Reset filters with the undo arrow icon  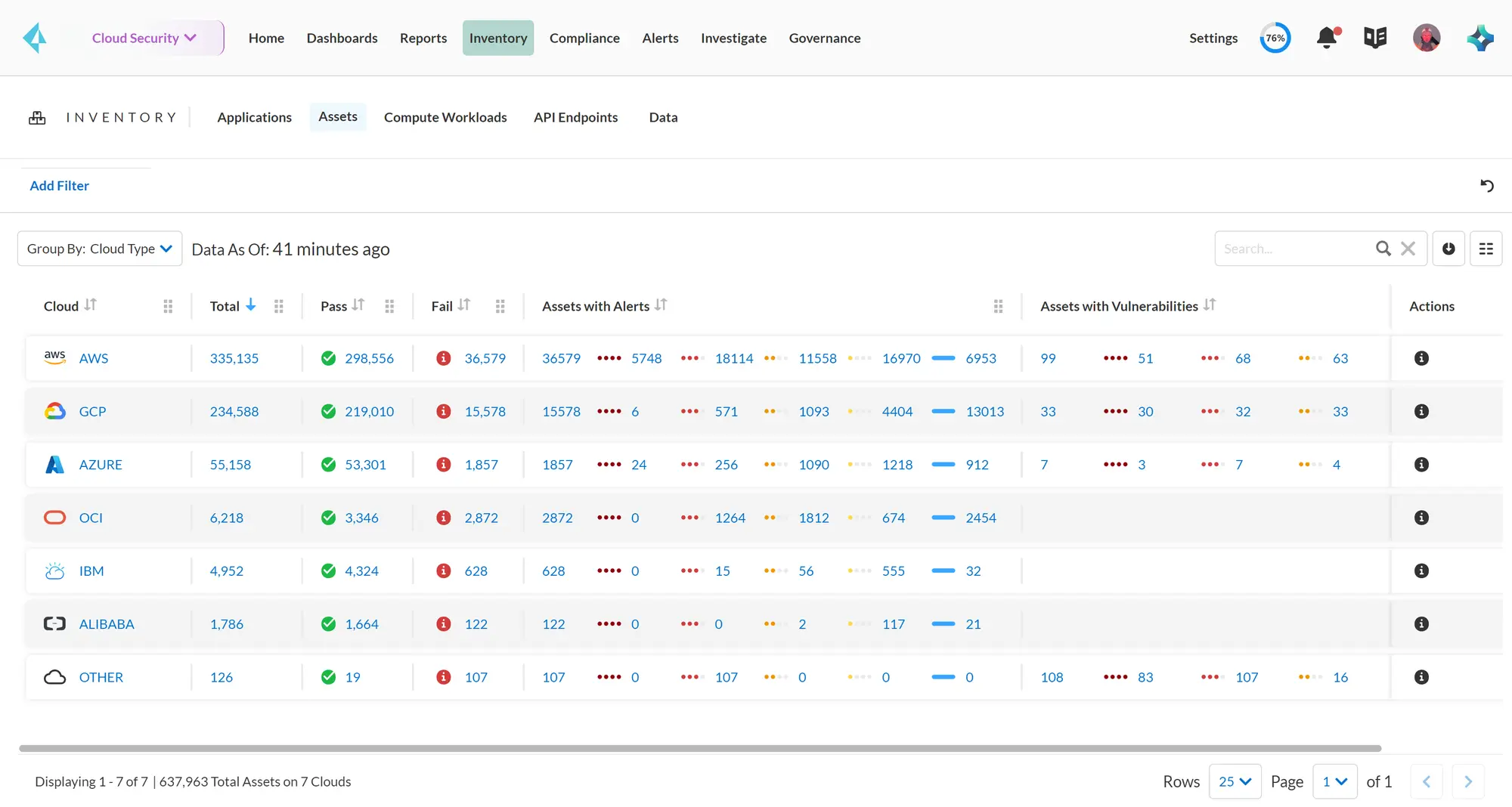(1487, 185)
